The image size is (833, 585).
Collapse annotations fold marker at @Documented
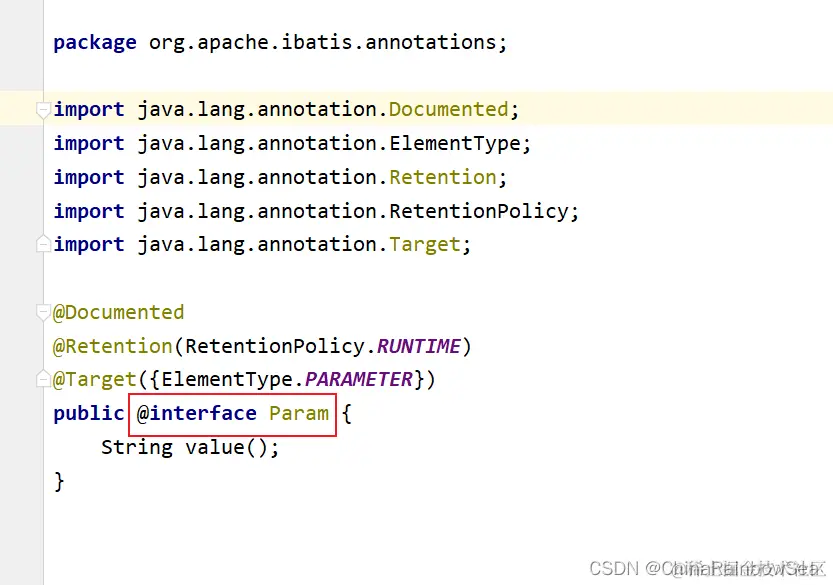point(43,312)
